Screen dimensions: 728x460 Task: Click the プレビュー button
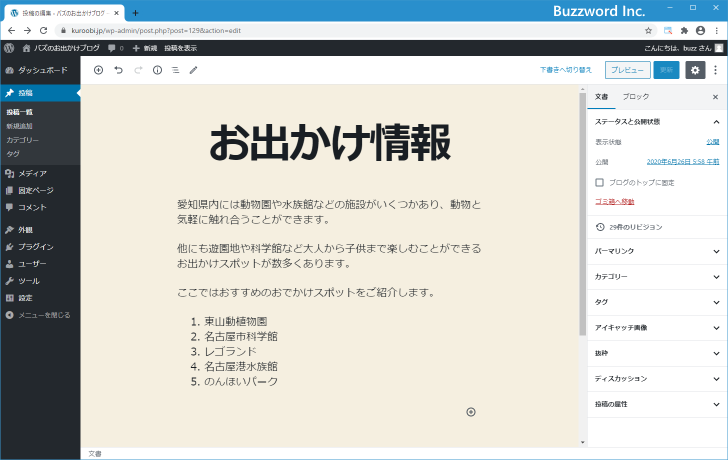(x=627, y=70)
